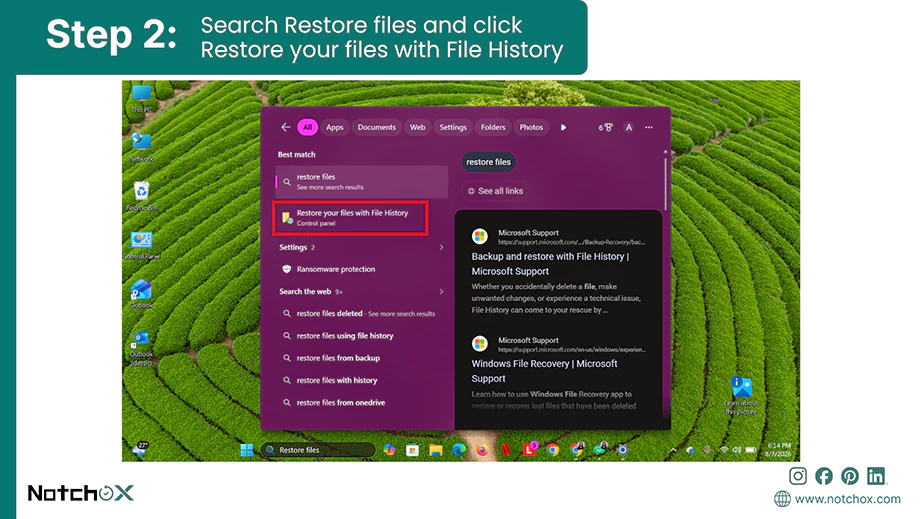Open Recycle Bin desktop icon
Screen dimensions: 922x519
[141, 196]
